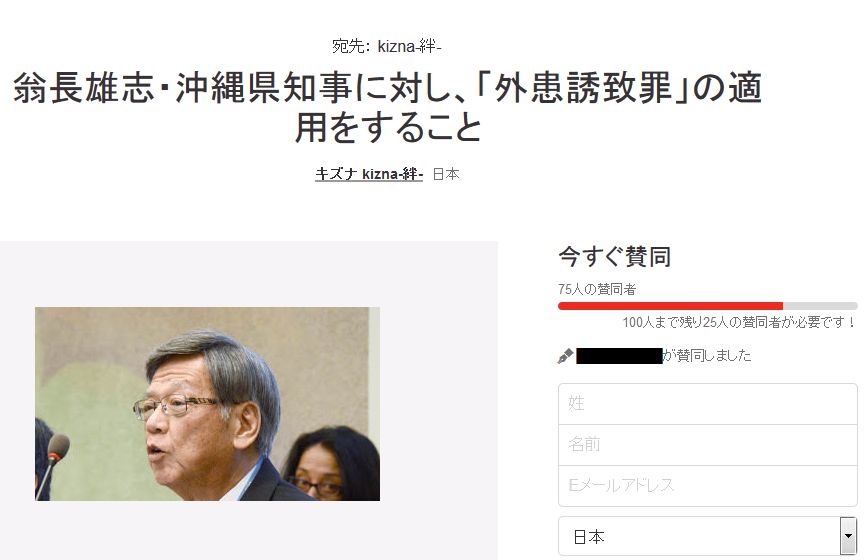Click the 今すぐ賛同 heading

point(614,257)
